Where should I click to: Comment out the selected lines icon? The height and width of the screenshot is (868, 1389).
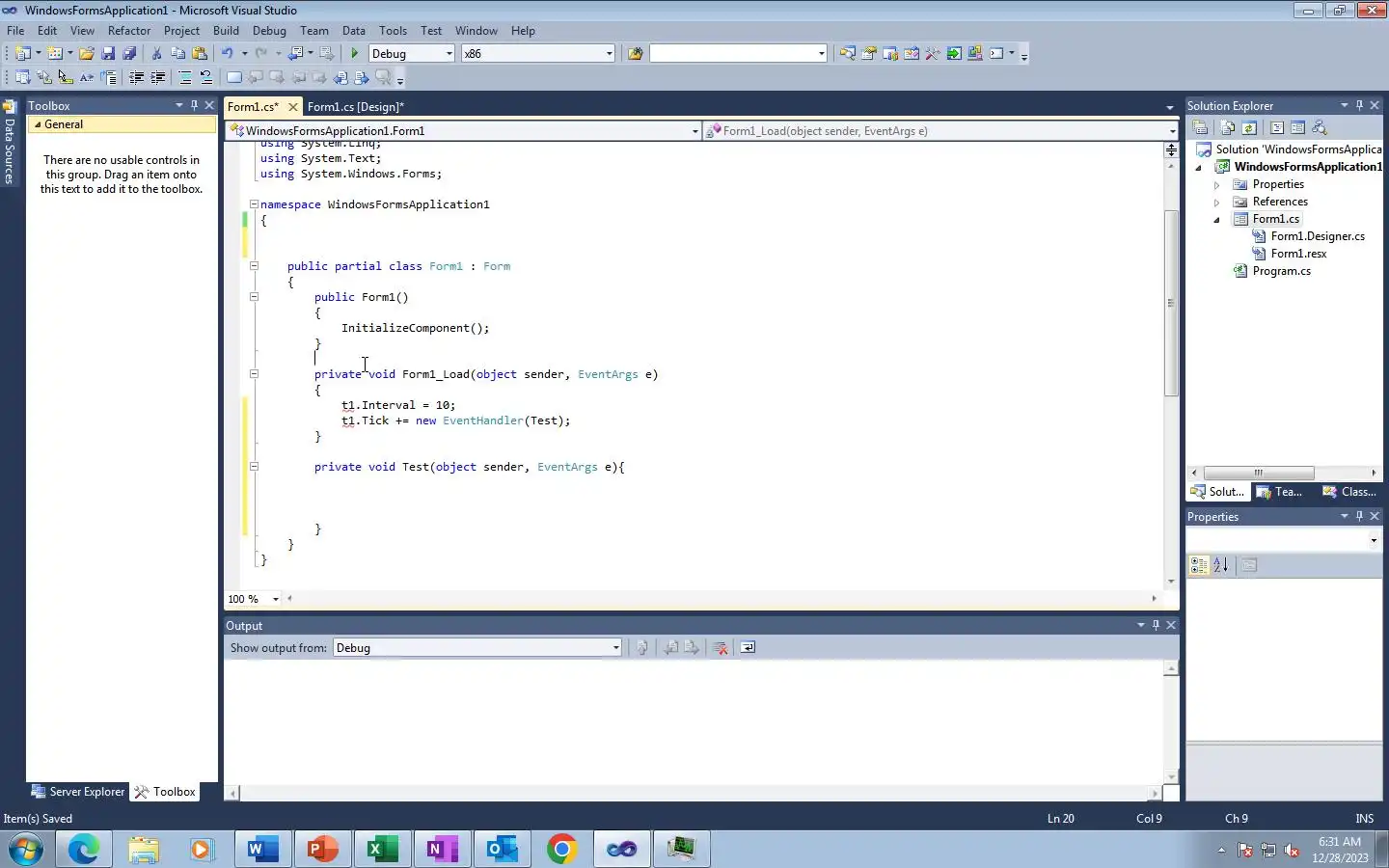coord(185,78)
